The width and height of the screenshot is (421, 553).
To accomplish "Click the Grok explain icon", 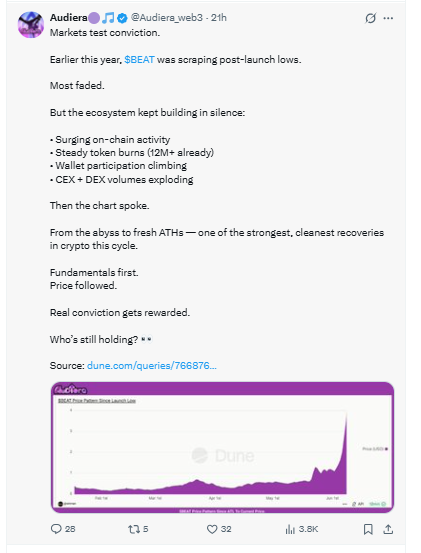I will (371, 18).
